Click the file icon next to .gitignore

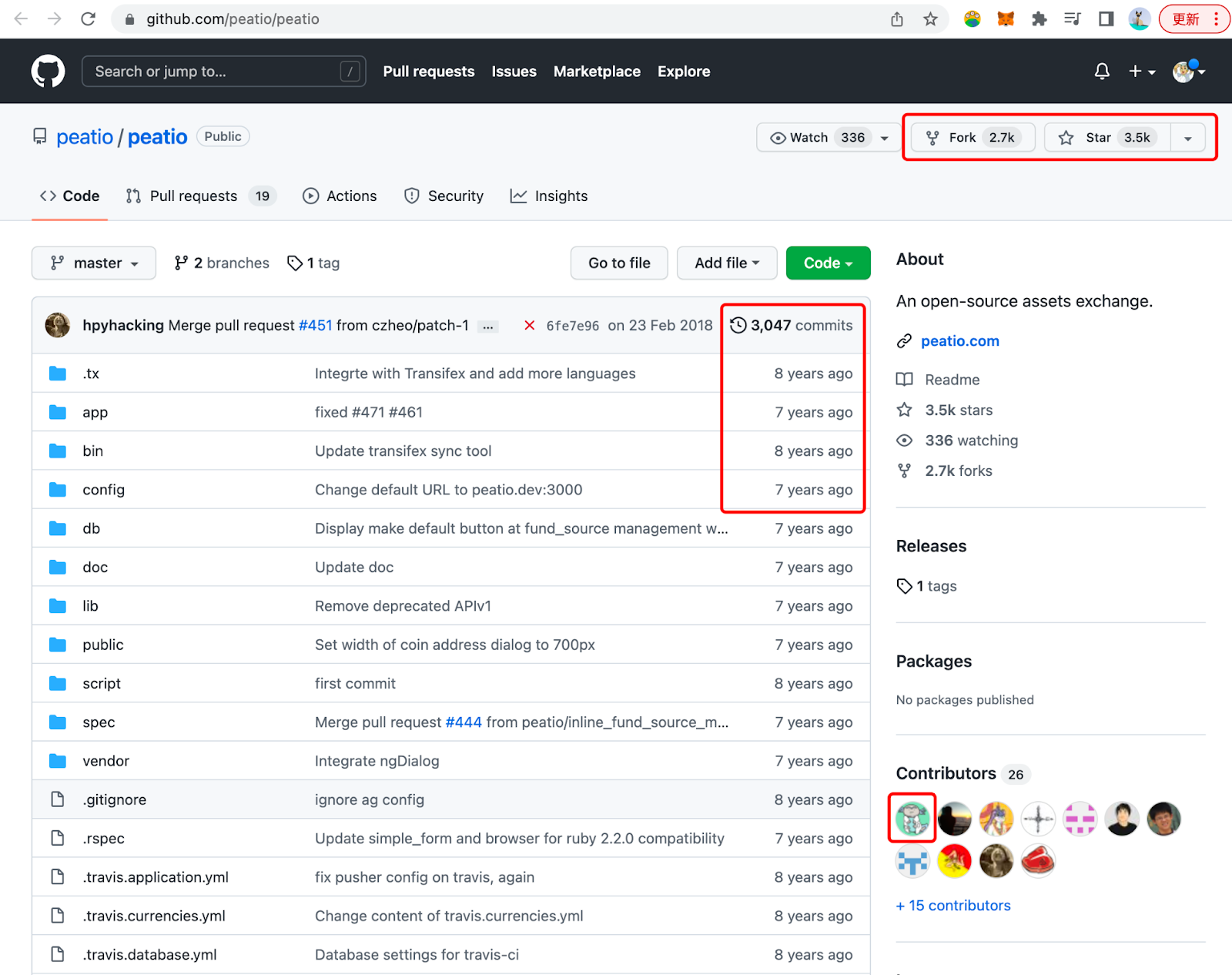coord(58,800)
